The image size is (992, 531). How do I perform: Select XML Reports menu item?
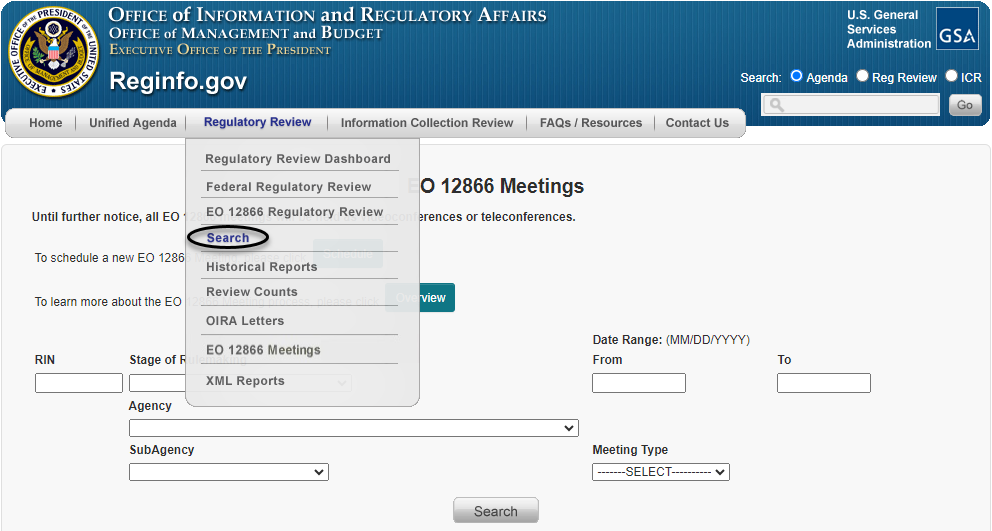click(x=245, y=381)
